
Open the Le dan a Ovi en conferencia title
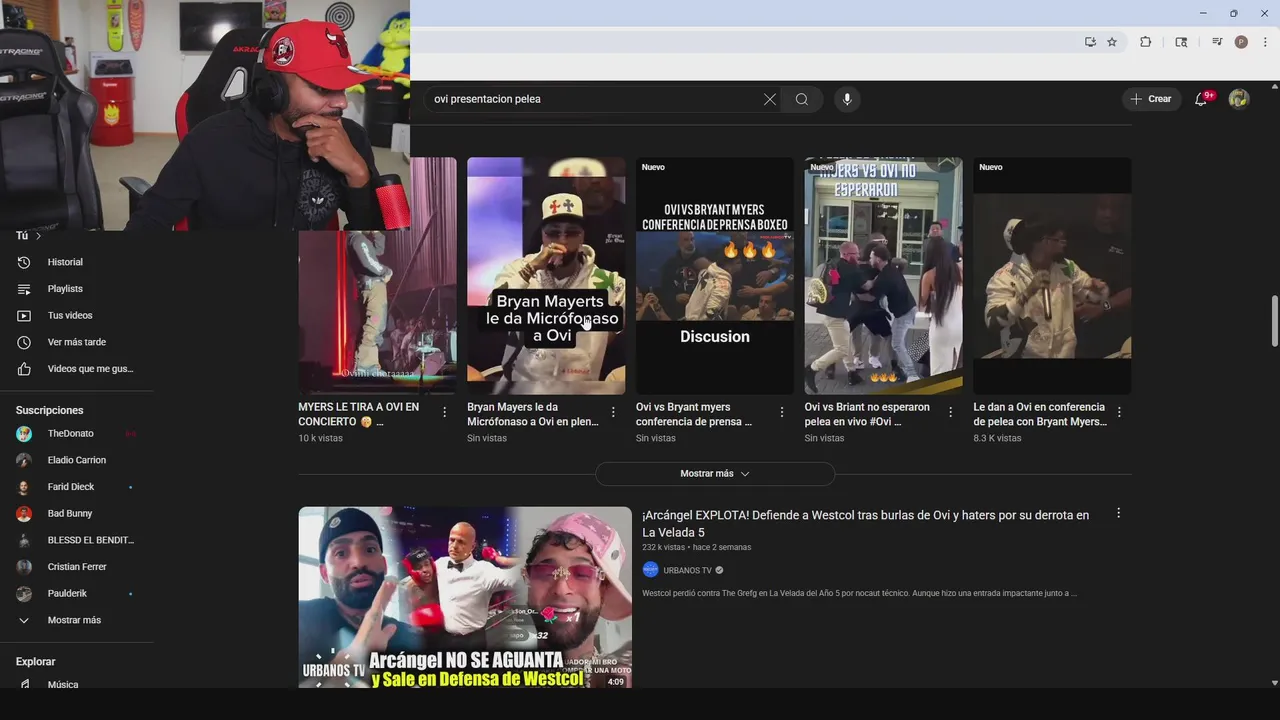pos(1040,414)
